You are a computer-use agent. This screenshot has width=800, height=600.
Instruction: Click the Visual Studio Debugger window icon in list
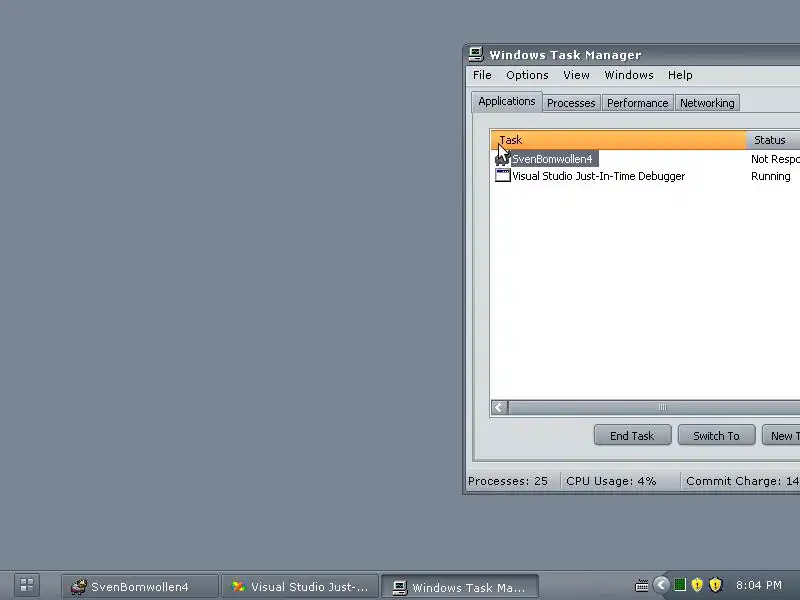point(503,176)
